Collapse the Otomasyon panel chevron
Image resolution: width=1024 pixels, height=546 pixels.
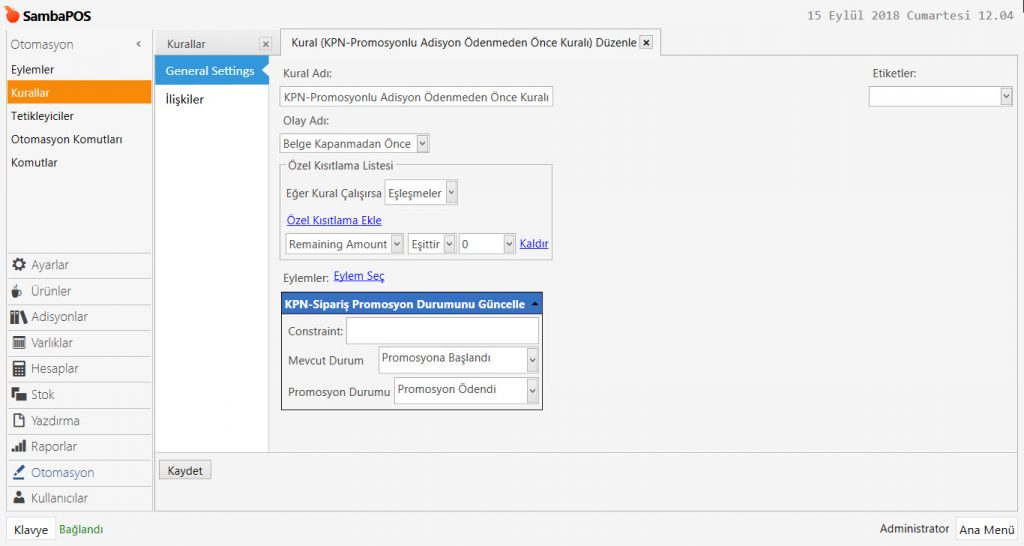(138, 45)
